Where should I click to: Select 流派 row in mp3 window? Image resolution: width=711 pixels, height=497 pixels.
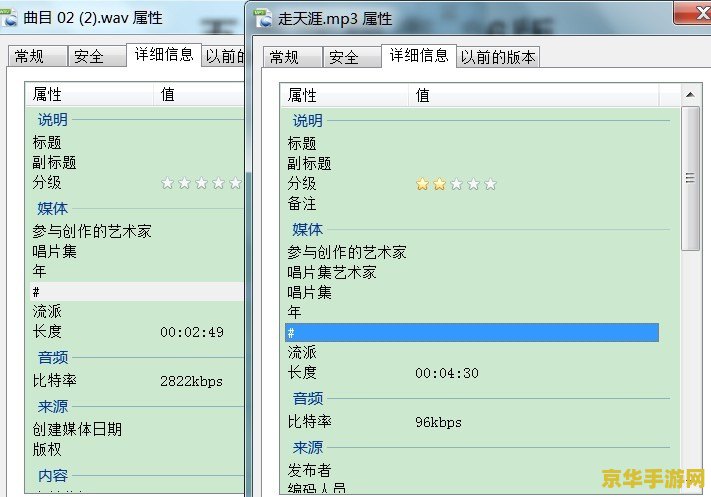click(x=472, y=352)
